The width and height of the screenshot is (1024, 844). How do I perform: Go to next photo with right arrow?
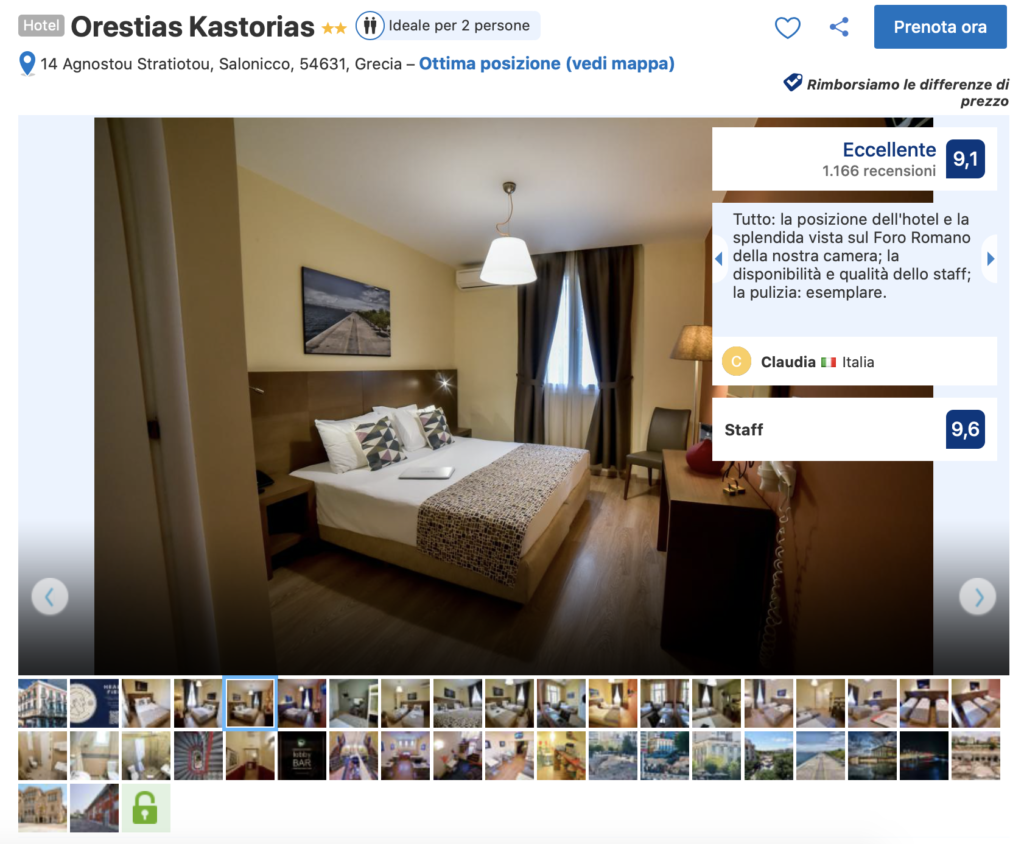tap(977, 596)
